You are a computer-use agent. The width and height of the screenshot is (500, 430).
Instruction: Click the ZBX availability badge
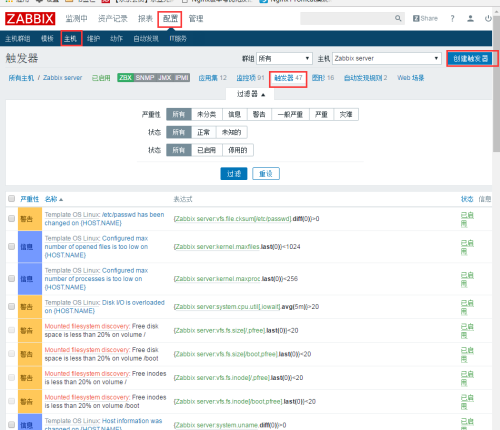click(125, 78)
